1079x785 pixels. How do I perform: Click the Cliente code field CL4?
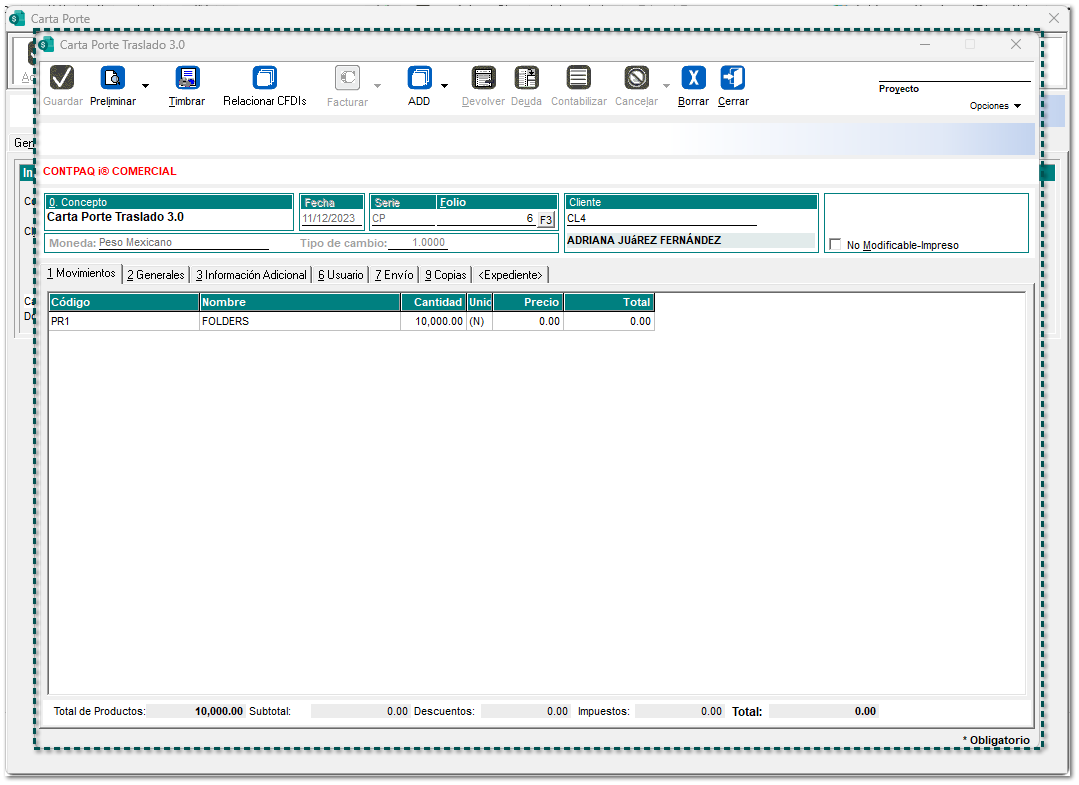coord(661,218)
